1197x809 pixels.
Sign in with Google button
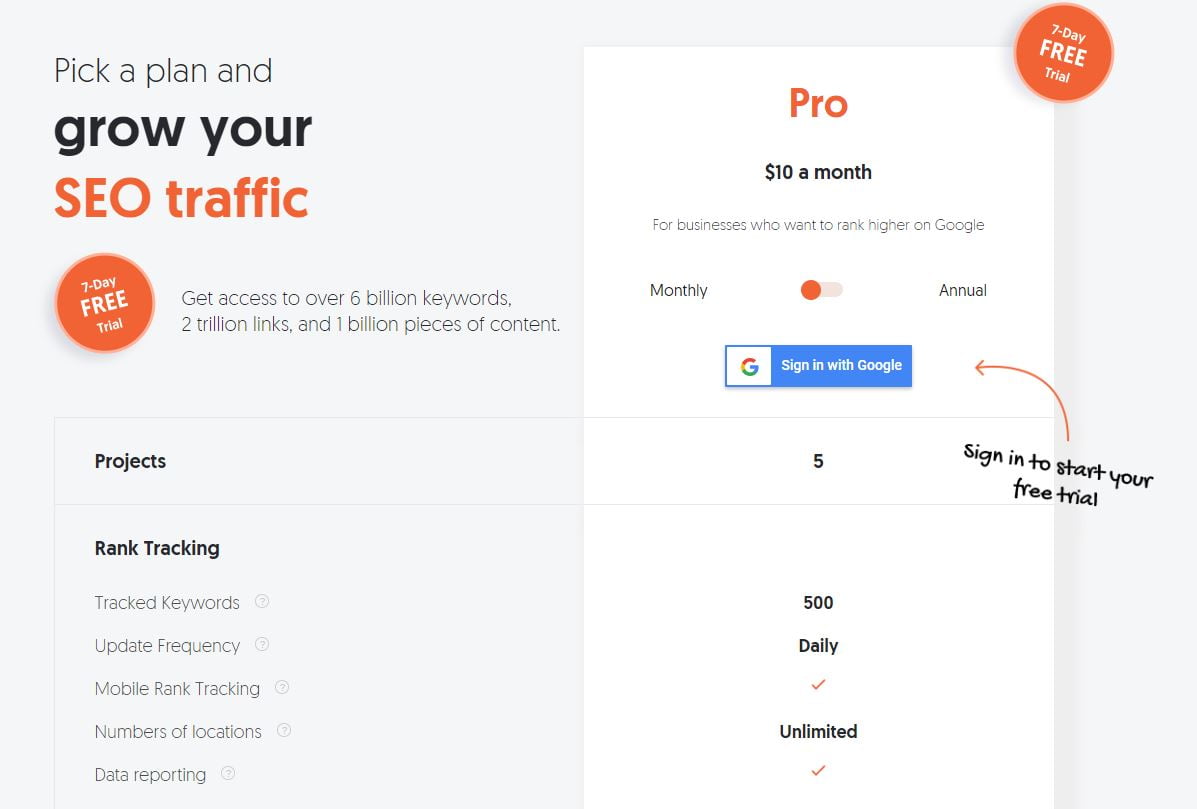click(x=818, y=366)
